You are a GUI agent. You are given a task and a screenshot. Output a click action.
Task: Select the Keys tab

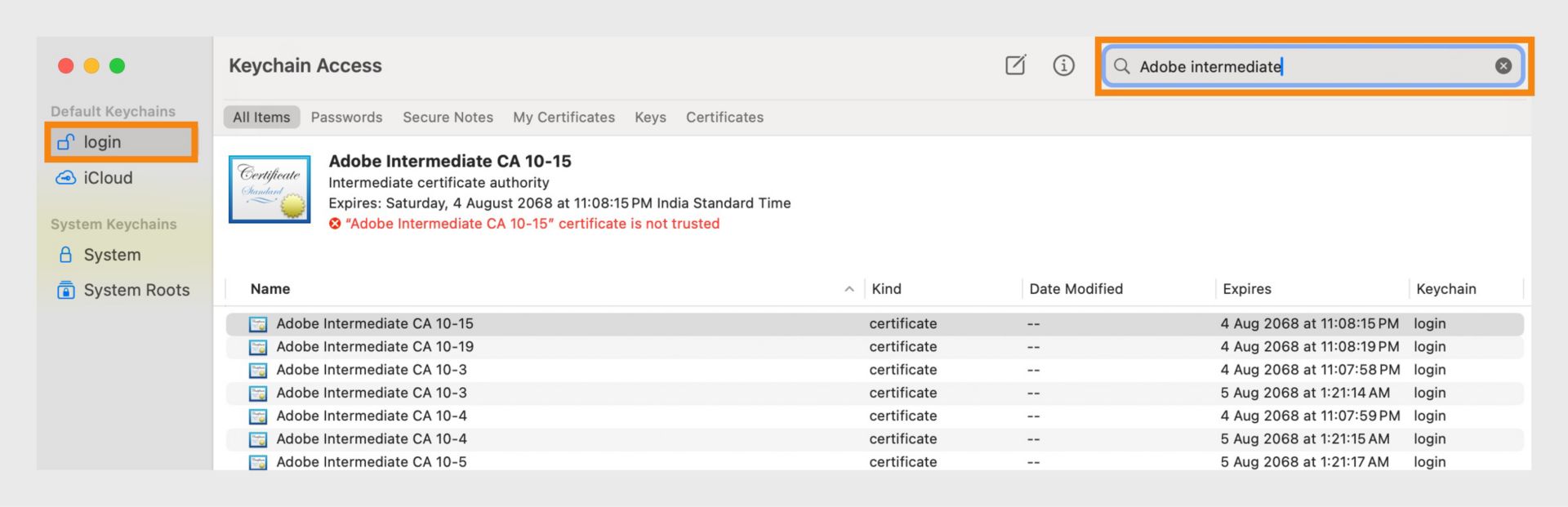point(650,118)
